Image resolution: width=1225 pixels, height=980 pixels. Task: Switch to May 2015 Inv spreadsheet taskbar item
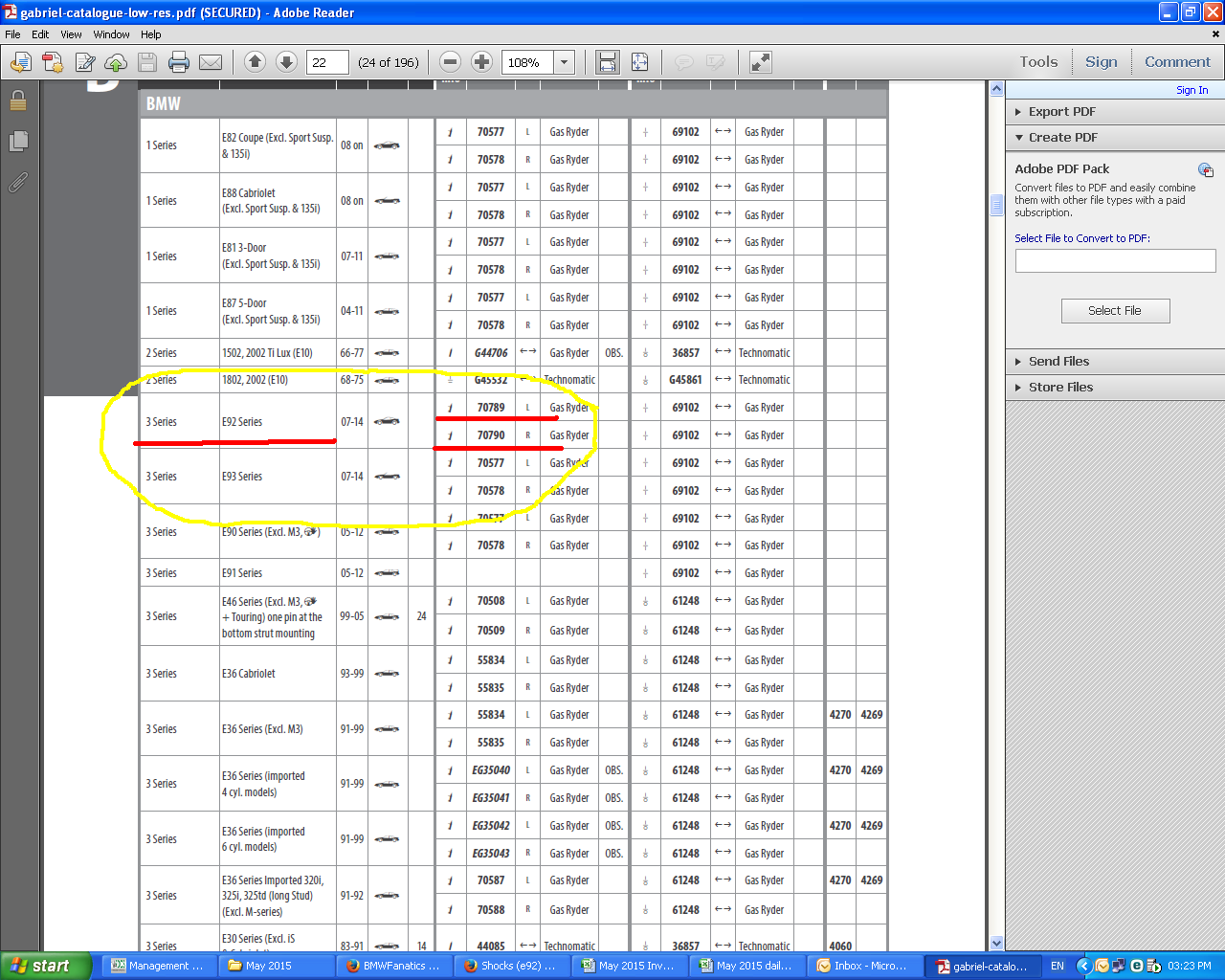tap(632, 966)
